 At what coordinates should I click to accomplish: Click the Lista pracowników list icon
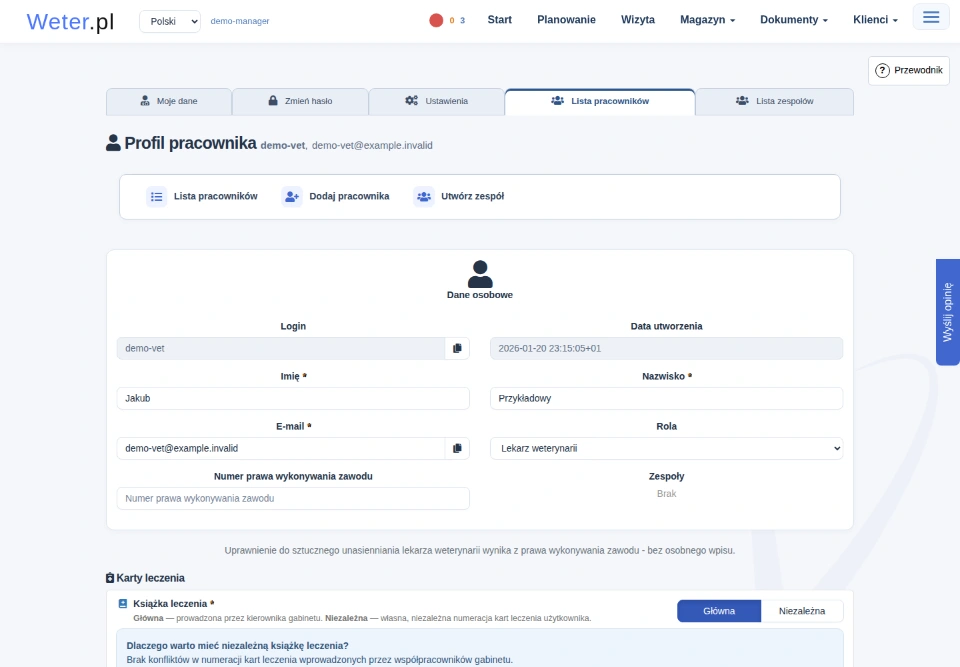point(157,197)
